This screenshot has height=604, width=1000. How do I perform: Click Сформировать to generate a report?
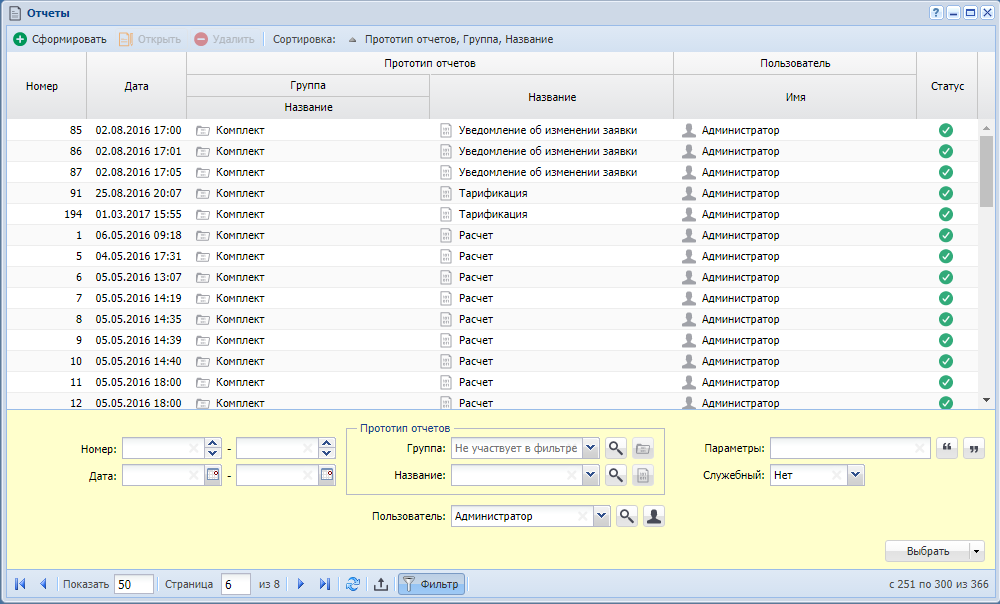click(60, 39)
